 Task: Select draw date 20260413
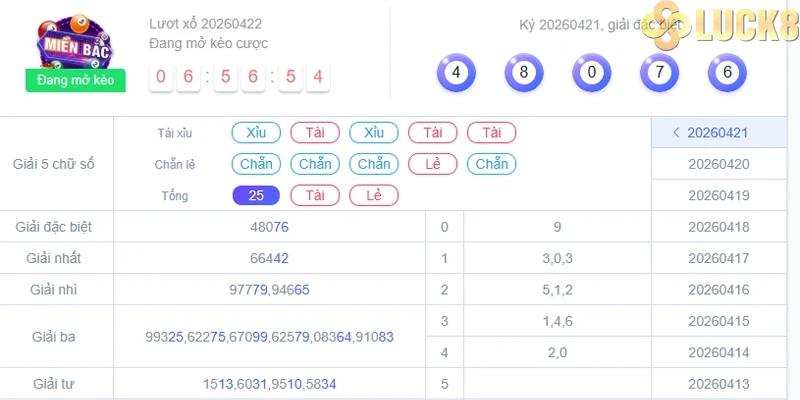pos(719,384)
